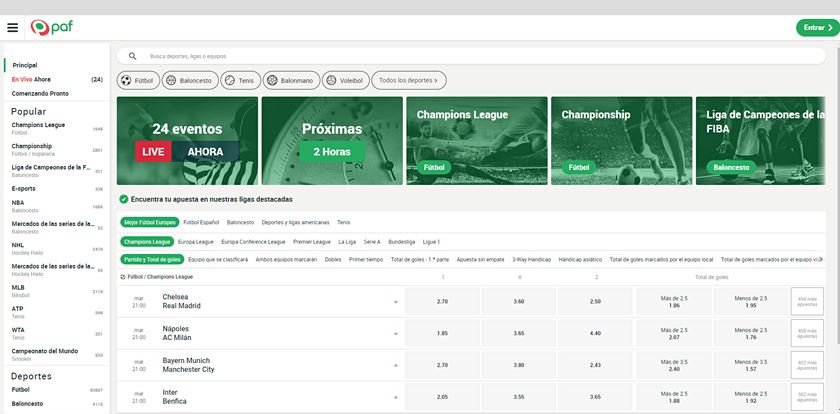
Task: Open the Championship banner
Action: click(x=621, y=141)
